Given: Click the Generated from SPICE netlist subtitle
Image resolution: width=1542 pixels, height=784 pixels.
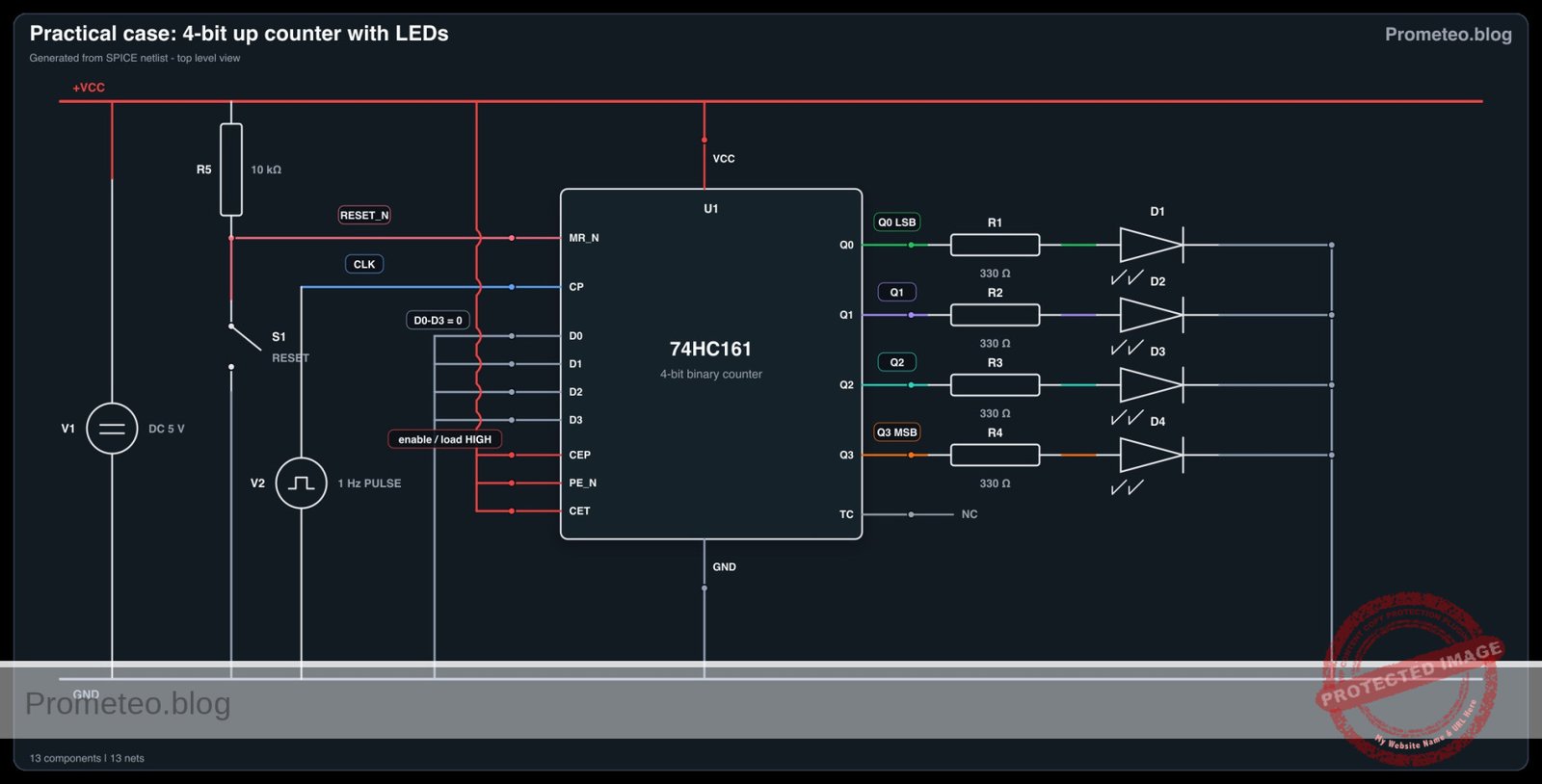Looking at the screenshot, I should (135, 58).
